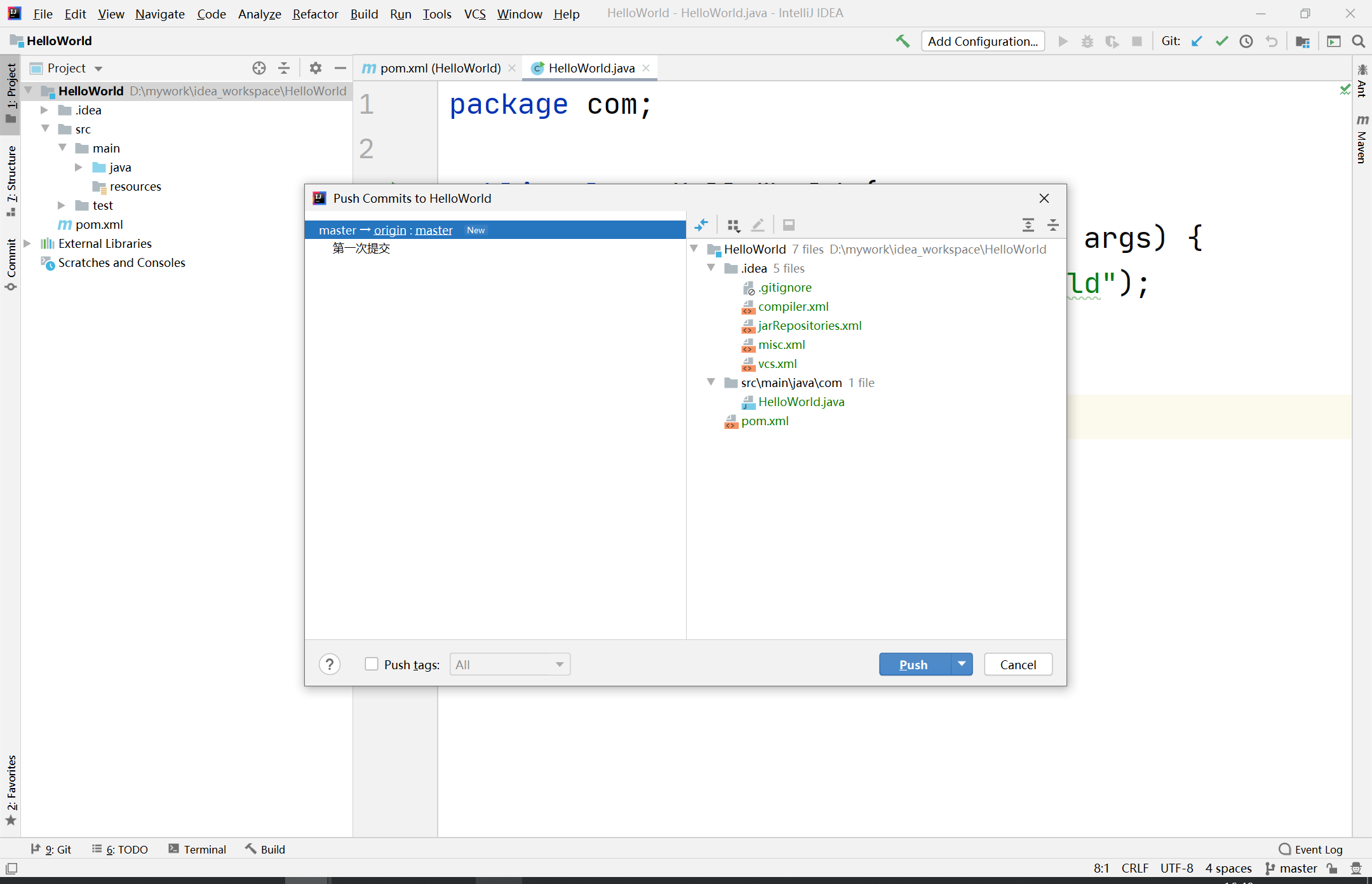Enable the Push tags checkbox
Screen dimensions: 1372x884
(x=372, y=663)
